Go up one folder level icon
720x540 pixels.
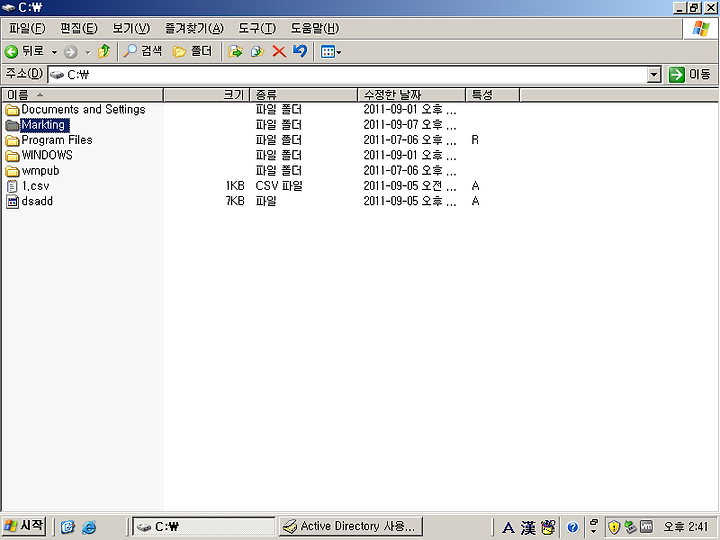[x=104, y=51]
